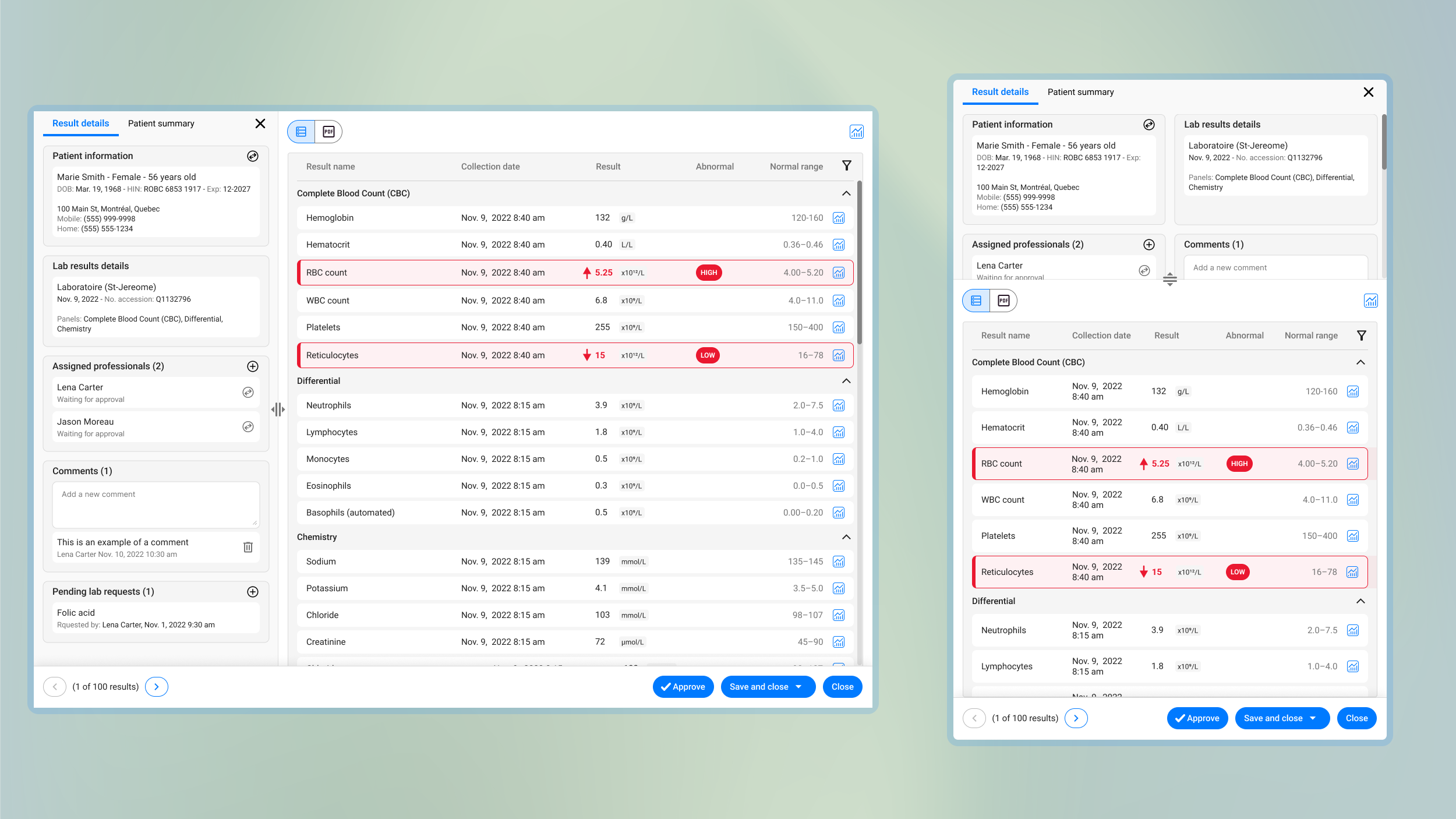Click the vertical panel splitter handle
The height and width of the screenshot is (819, 1456).
click(x=278, y=409)
